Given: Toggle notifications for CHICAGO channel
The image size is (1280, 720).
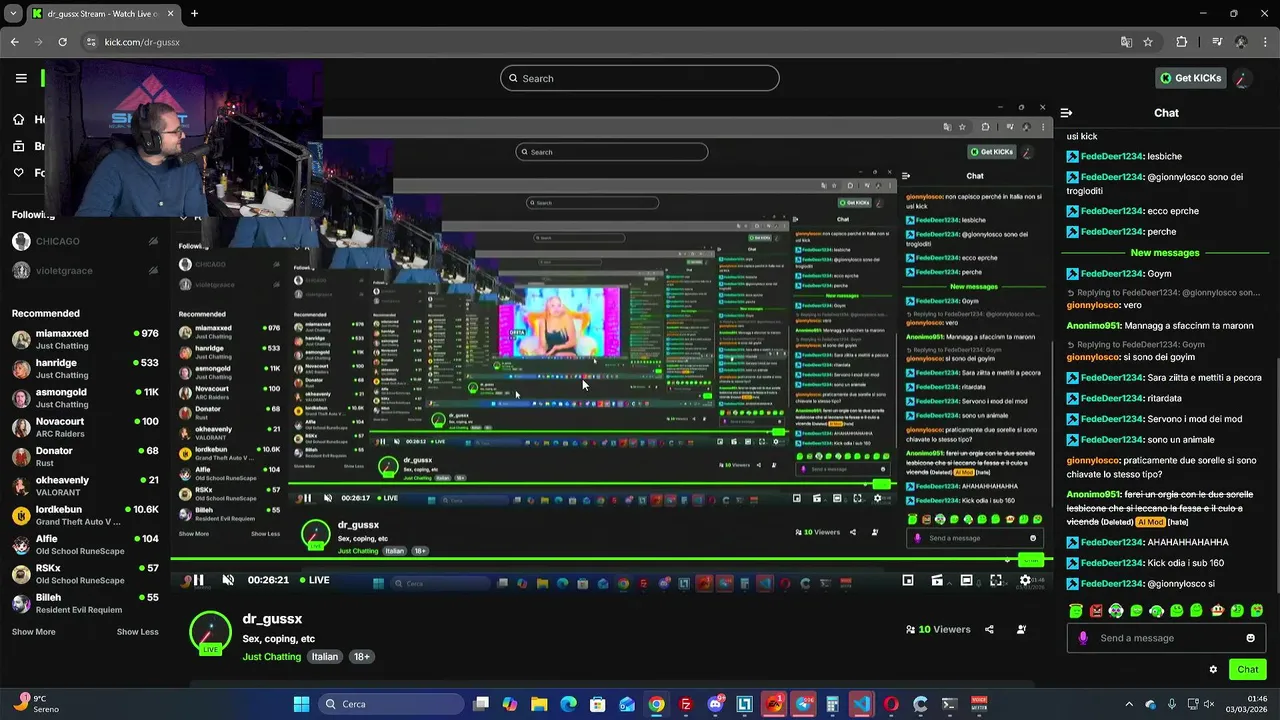Looking at the screenshot, I should [153, 241].
